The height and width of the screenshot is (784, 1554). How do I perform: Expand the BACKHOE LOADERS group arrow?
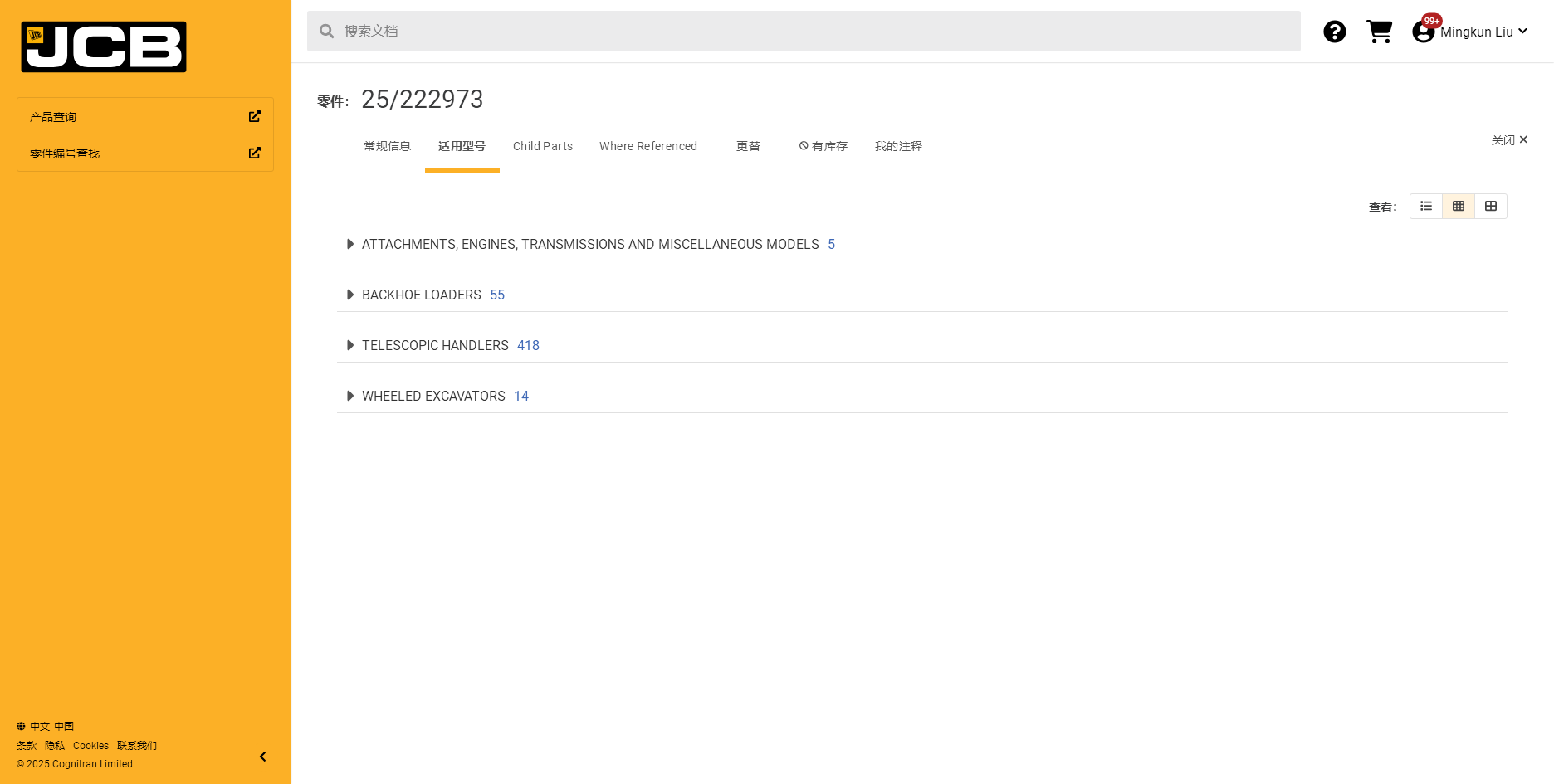coord(350,295)
